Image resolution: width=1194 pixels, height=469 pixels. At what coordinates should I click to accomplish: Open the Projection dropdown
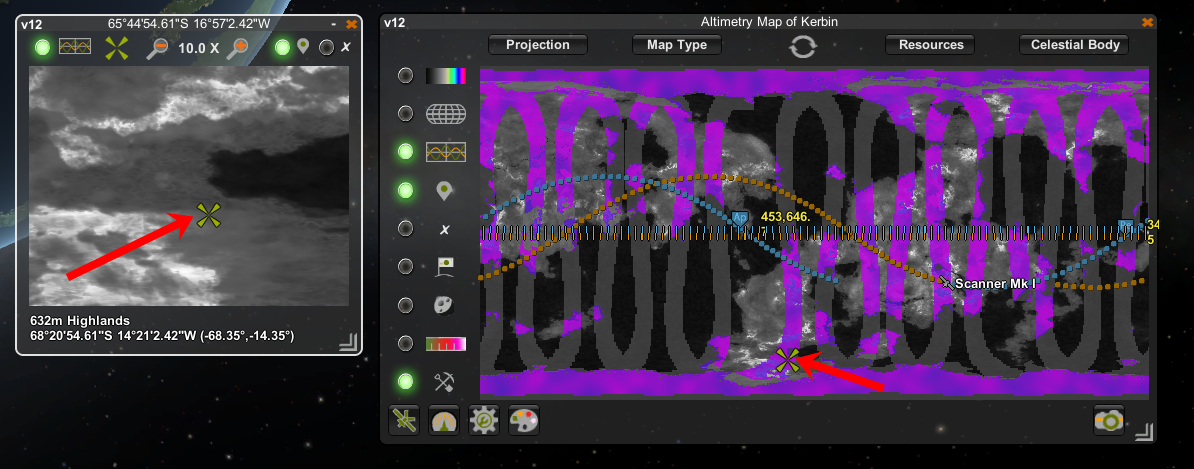538,45
